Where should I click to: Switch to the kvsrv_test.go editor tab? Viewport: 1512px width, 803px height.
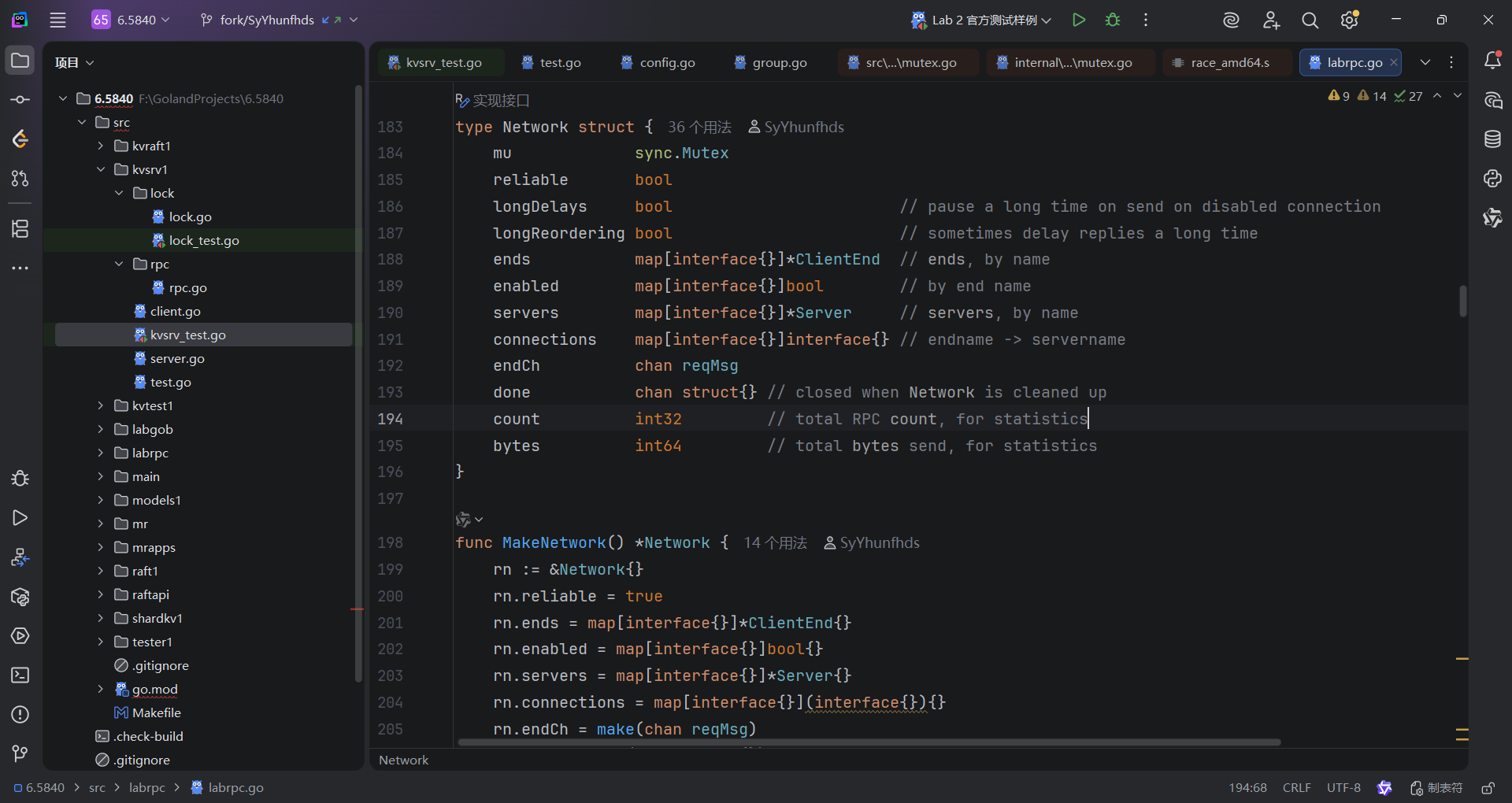(443, 63)
